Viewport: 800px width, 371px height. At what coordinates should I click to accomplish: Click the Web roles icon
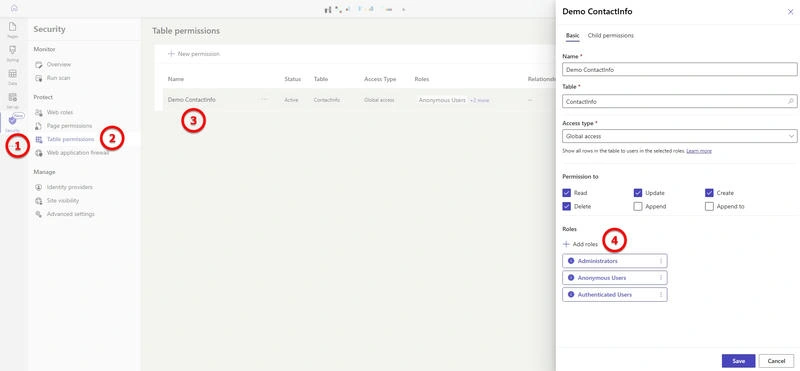tap(38, 112)
